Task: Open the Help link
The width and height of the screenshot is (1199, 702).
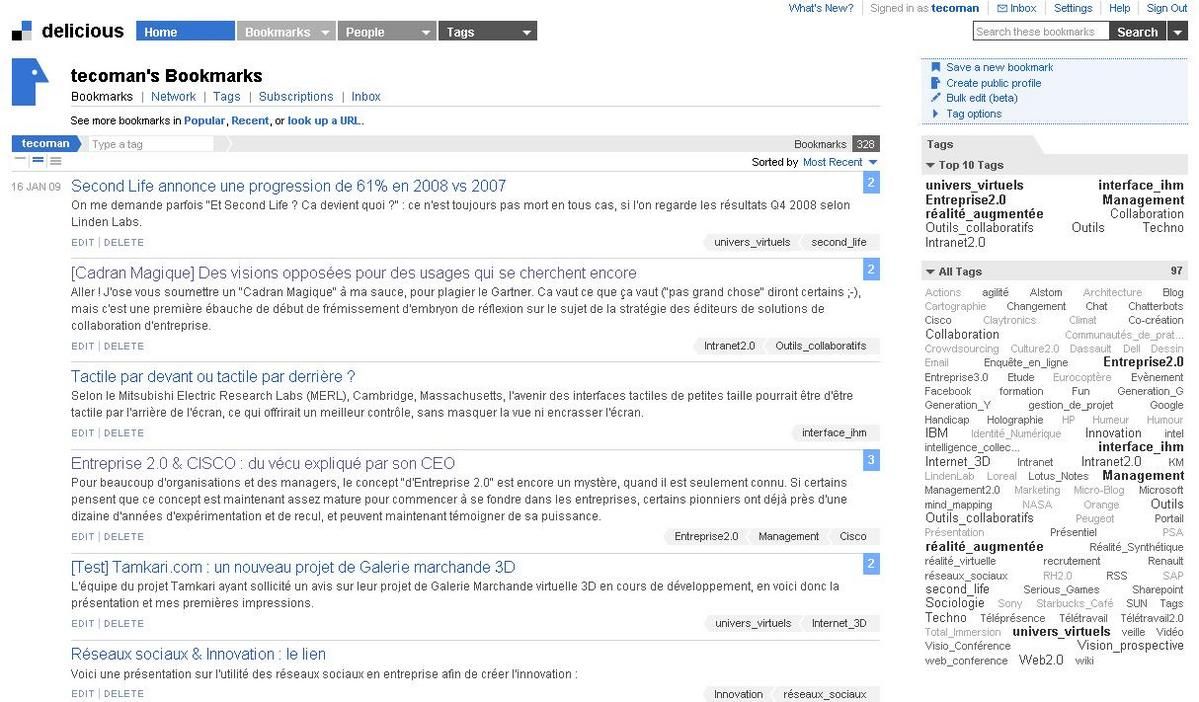Action: [x=1119, y=8]
